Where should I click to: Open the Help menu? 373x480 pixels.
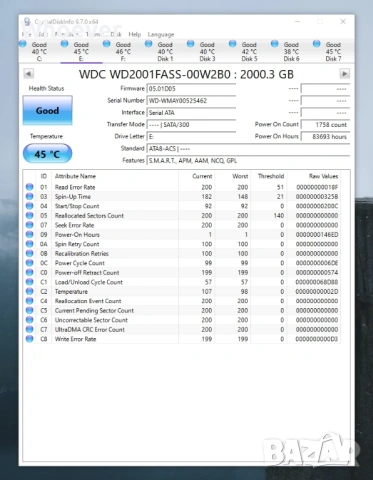pyautogui.click(x=135, y=34)
